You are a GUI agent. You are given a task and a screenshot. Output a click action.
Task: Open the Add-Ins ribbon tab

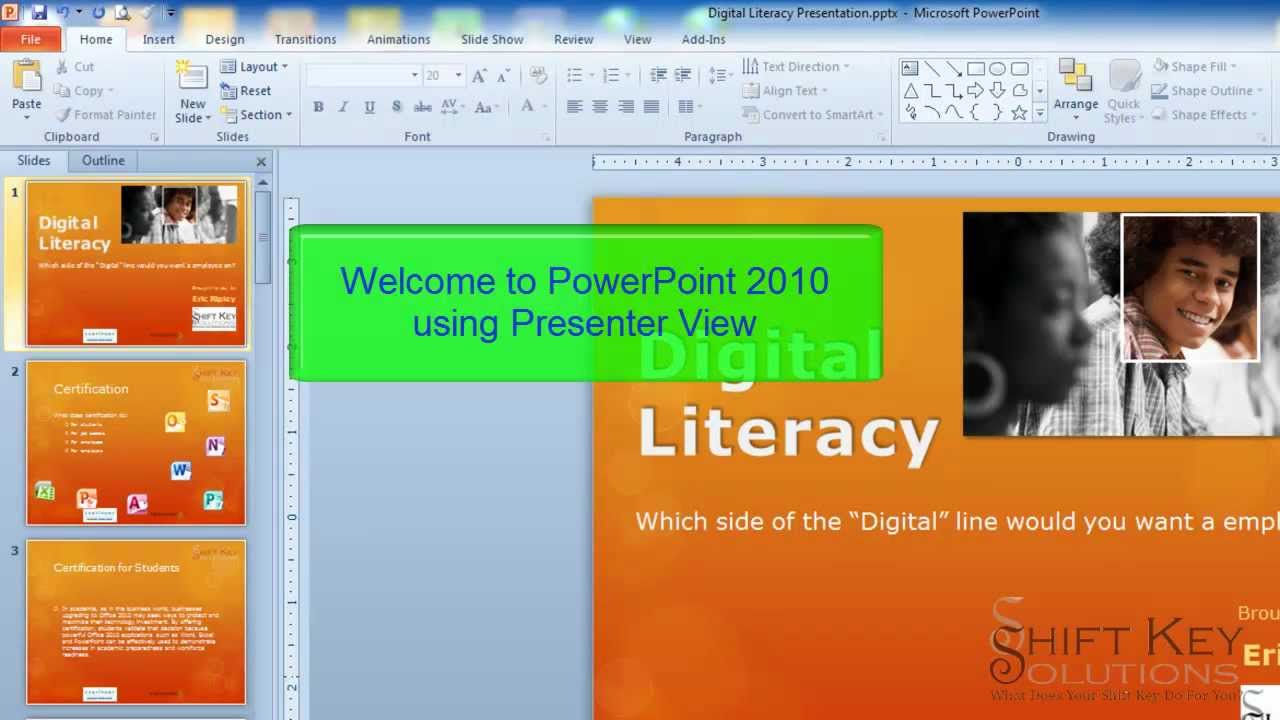click(x=703, y=39)
